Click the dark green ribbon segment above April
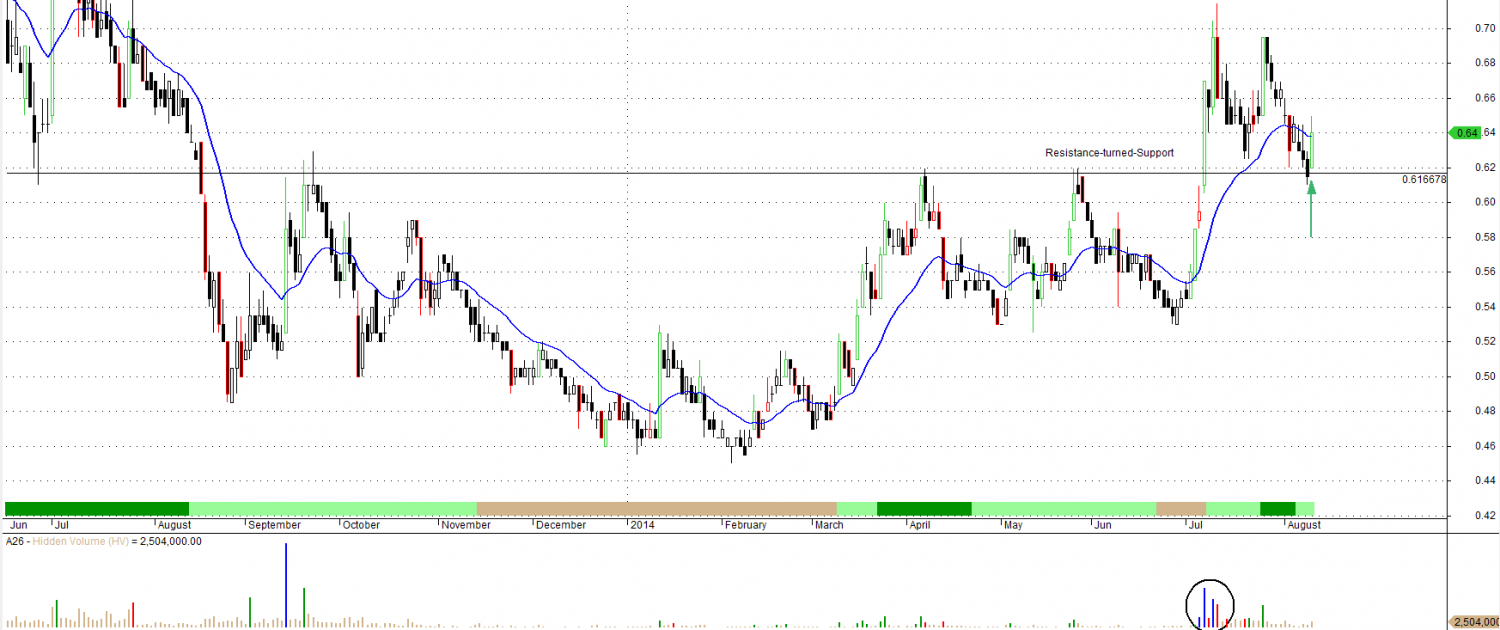Screen dimensions: 1500x630 point(924,508)
